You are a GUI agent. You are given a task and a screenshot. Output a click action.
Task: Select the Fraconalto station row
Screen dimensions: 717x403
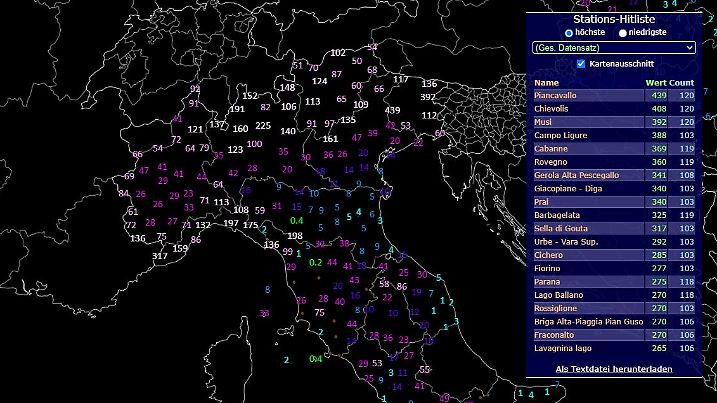(x=614, y=335)
